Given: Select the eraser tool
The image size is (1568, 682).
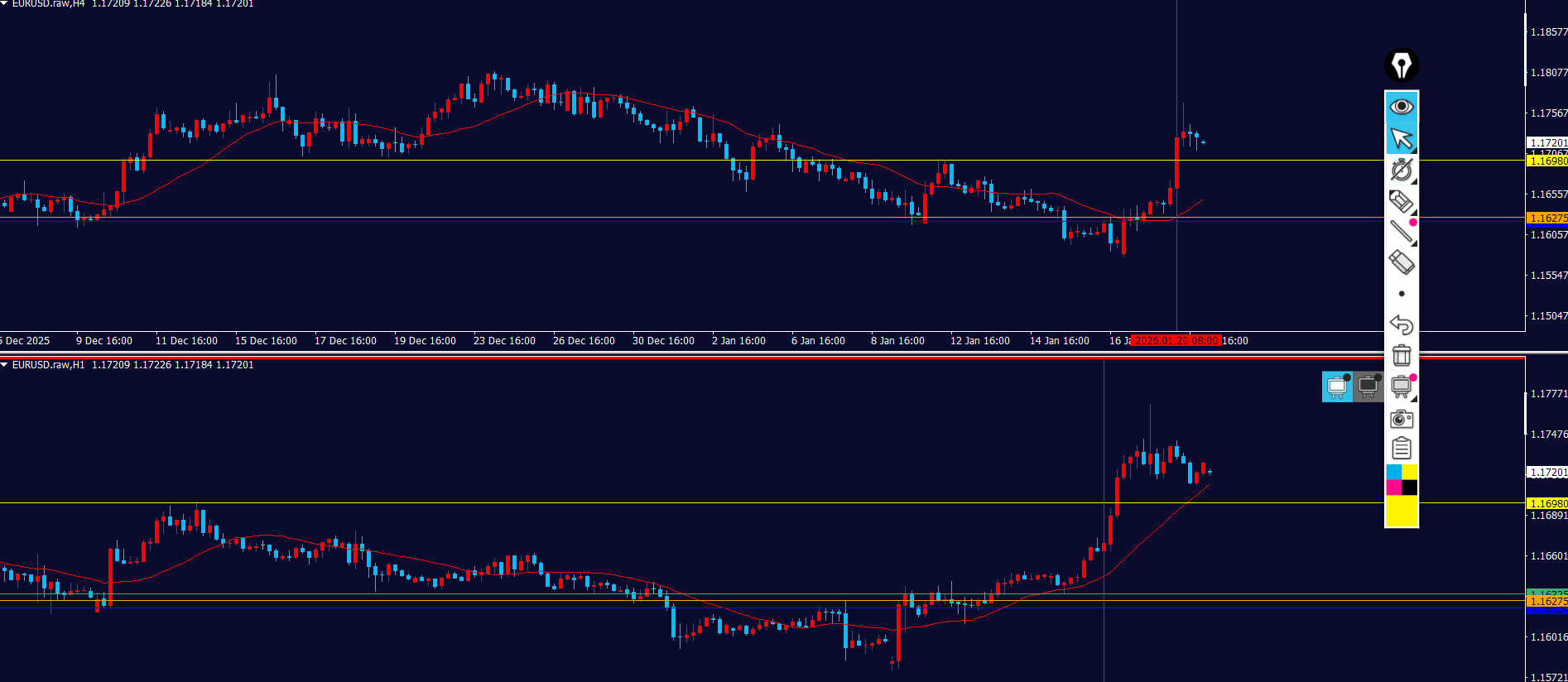Looking at the screenshot, I should tap(1401, 262).
